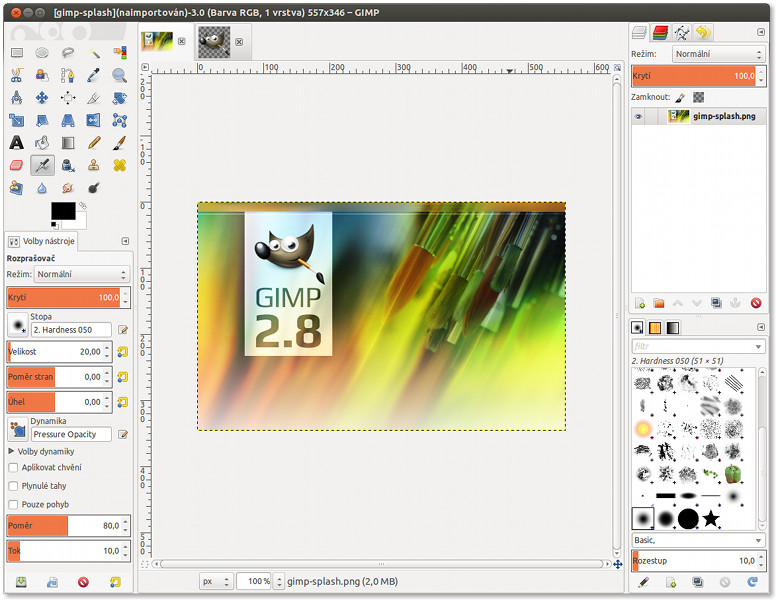The image size is (776, 600).
Task: Open the Layers tab
Action: tap(639, 33)
